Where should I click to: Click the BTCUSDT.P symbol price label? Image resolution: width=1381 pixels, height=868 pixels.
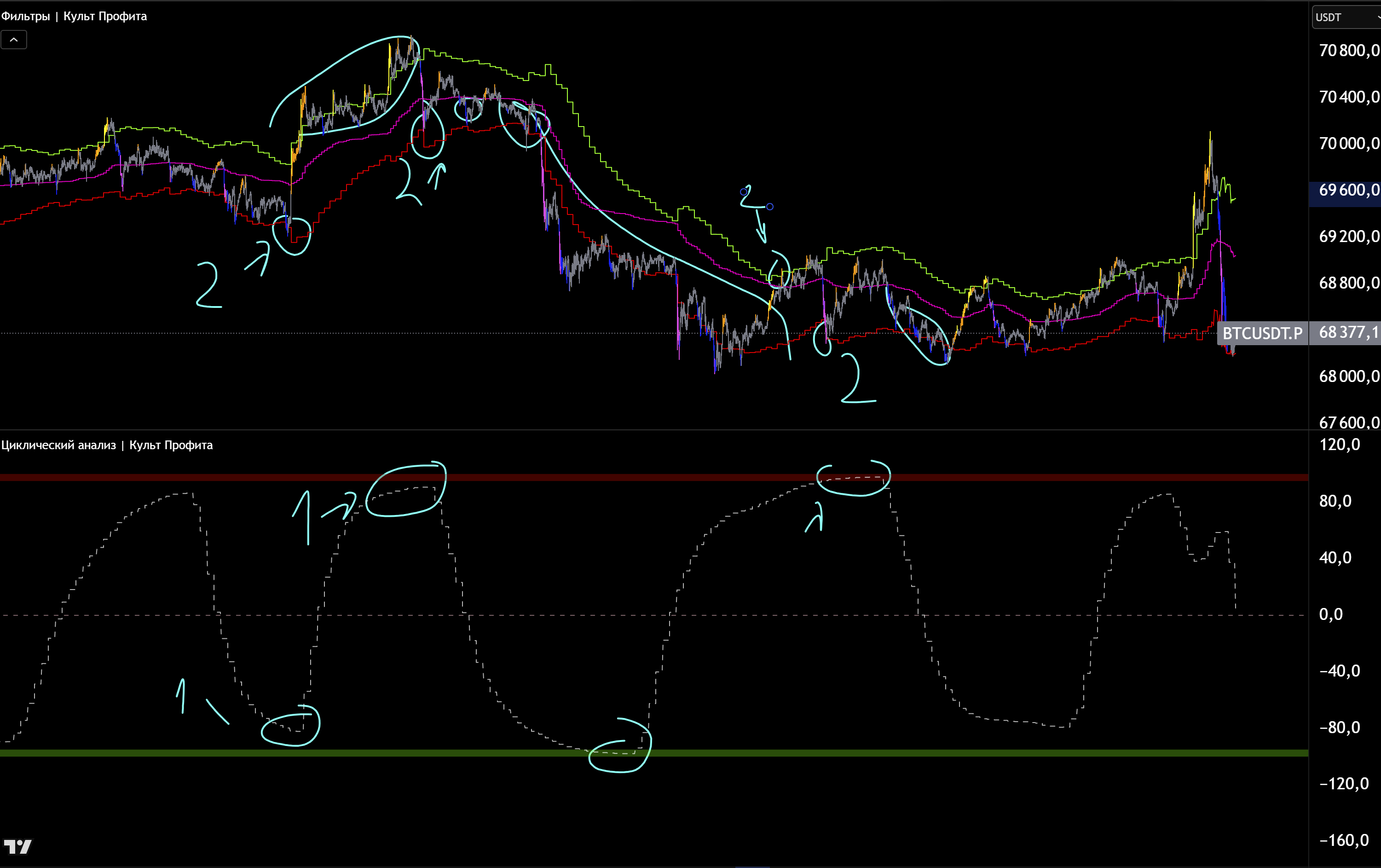[1262, 333]
